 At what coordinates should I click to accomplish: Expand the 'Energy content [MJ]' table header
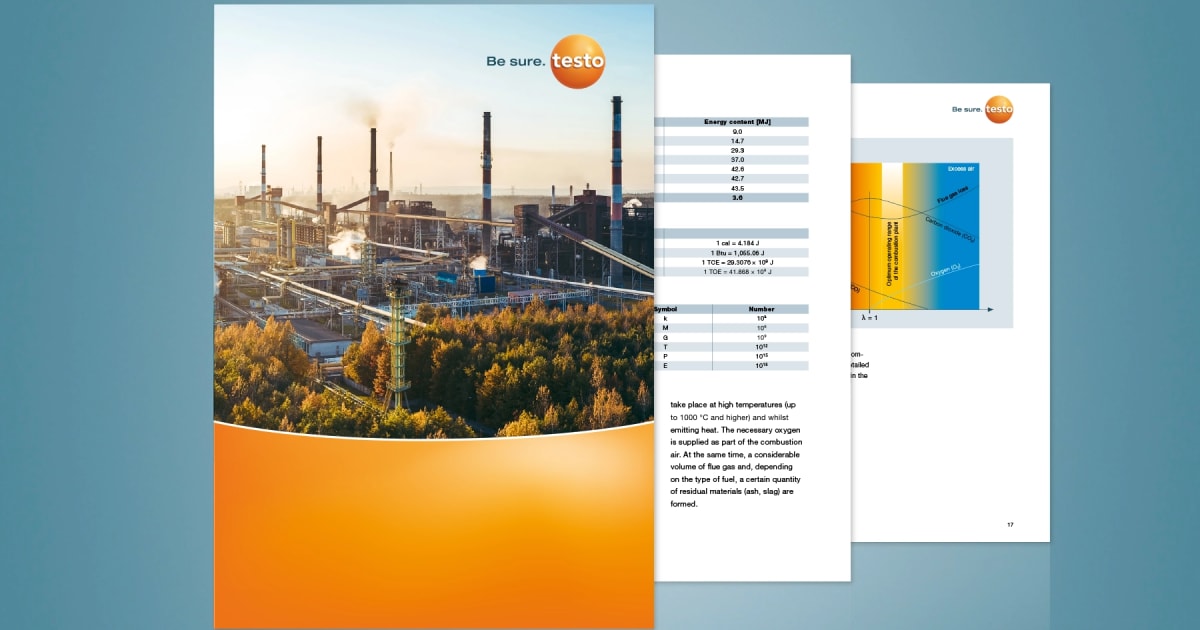coord(735,121)
